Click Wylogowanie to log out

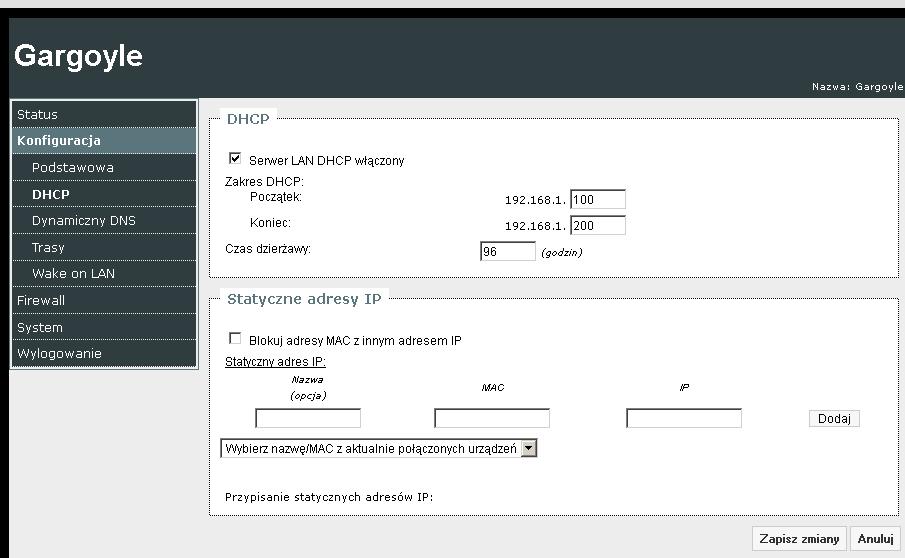point(59,353)
